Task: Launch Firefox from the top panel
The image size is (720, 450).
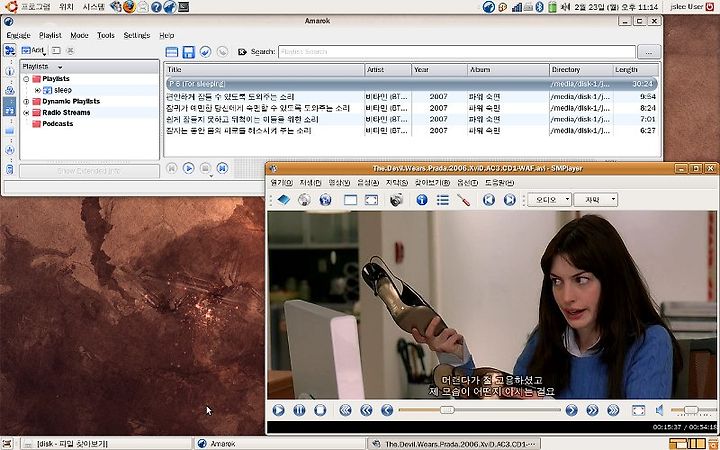Action: (129, 6)
